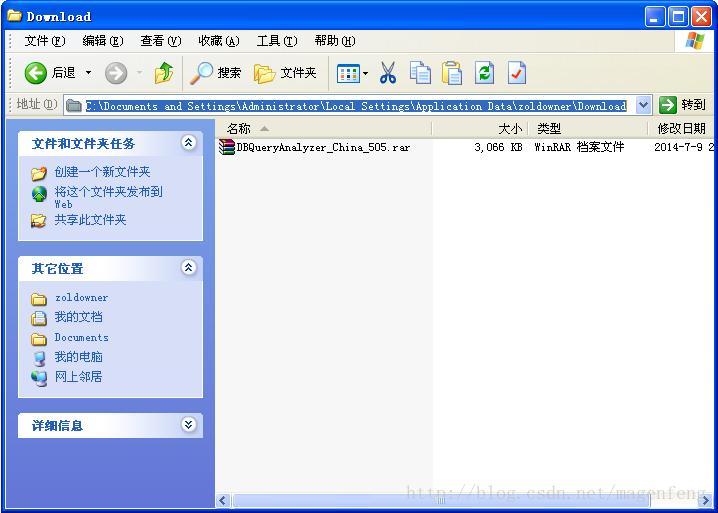Viewport: 718px width, 513px height.
Task: Click the Copy icon in toolbar
Action: click(x=420, y=73)
